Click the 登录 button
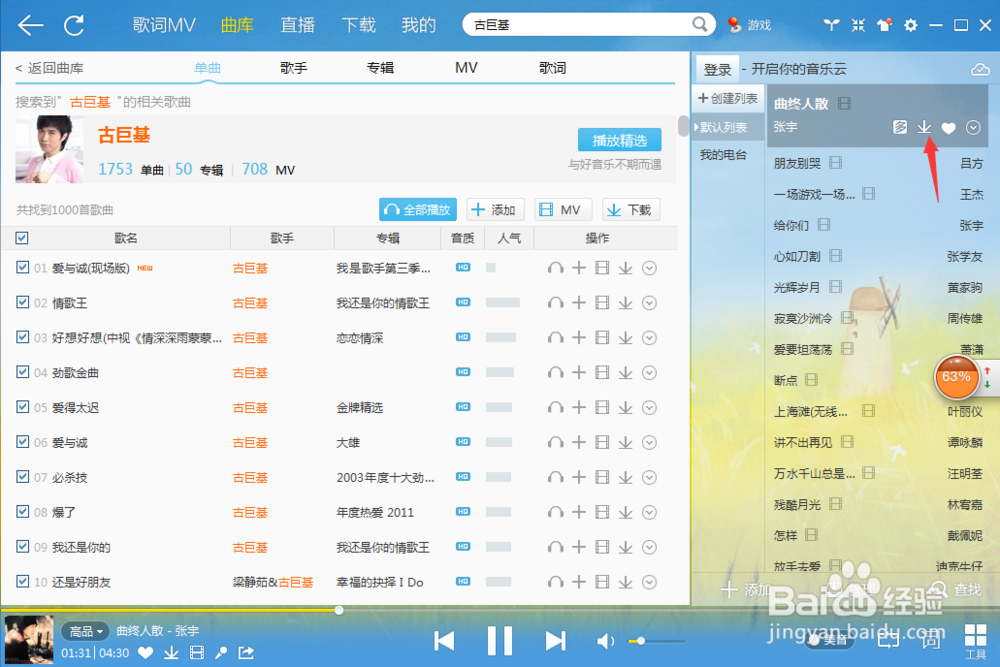Image resolution: width=1000 pixels, height=667 pixels. pyautogui.click(x=717, y=70)
